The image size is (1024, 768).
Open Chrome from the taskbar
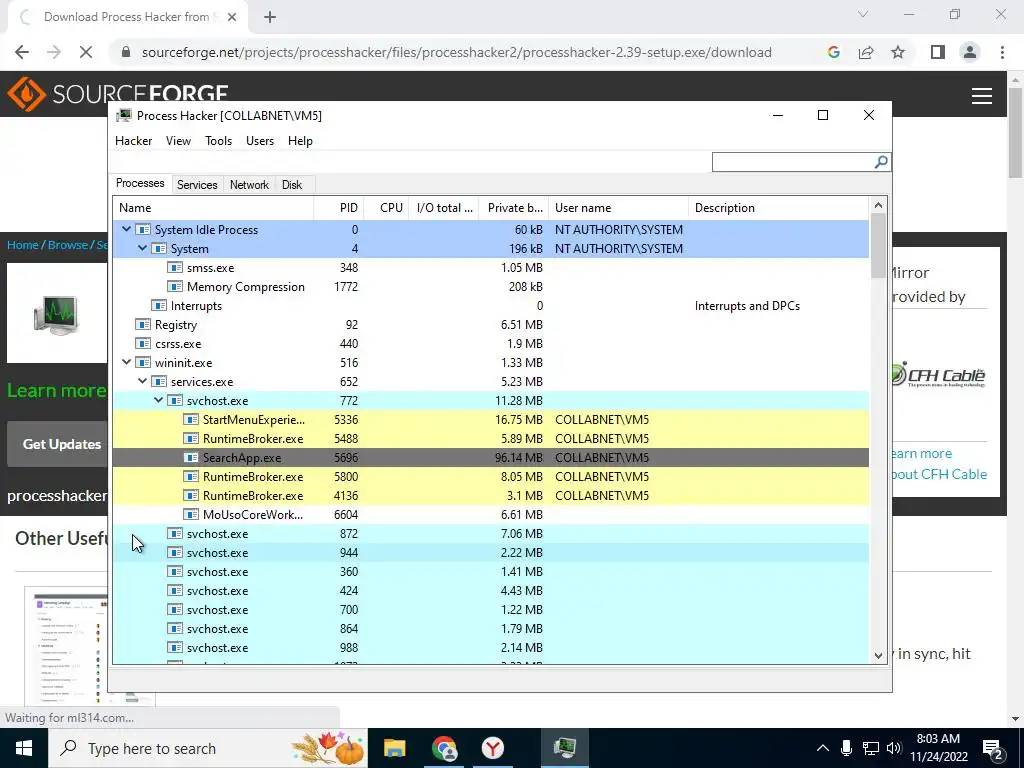444,748
